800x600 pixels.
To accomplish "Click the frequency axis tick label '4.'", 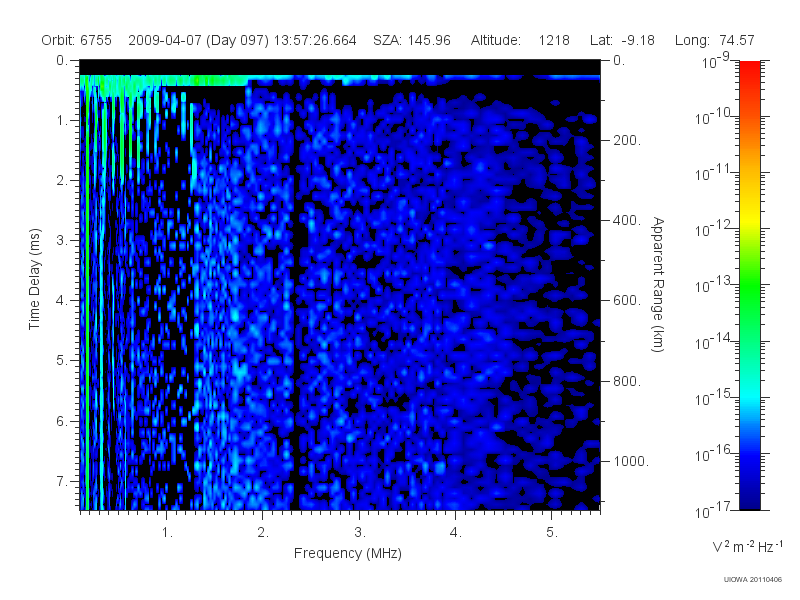I will [x=456, y=533].
